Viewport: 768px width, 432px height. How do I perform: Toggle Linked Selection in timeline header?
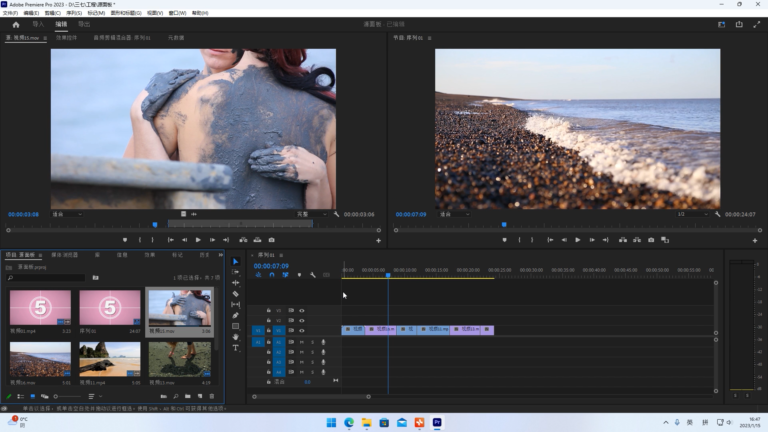tap(286, 275)
